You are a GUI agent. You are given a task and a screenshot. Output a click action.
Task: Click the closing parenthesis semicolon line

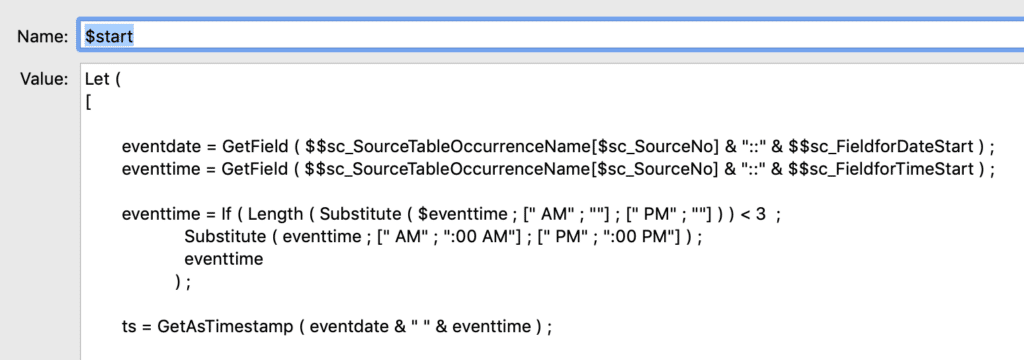[x=182, y=281]
